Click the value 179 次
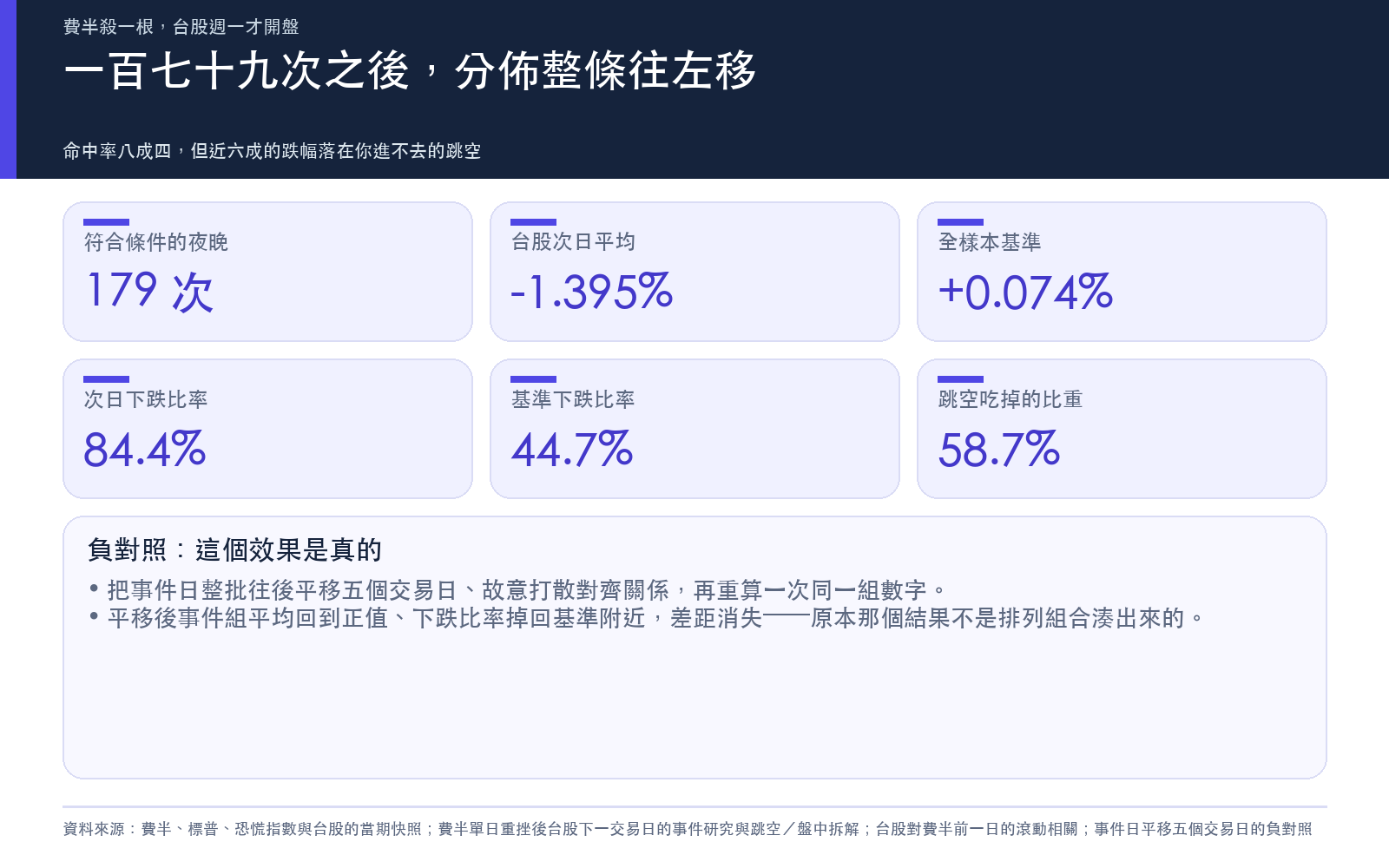1389x868 pixels. 148,292
